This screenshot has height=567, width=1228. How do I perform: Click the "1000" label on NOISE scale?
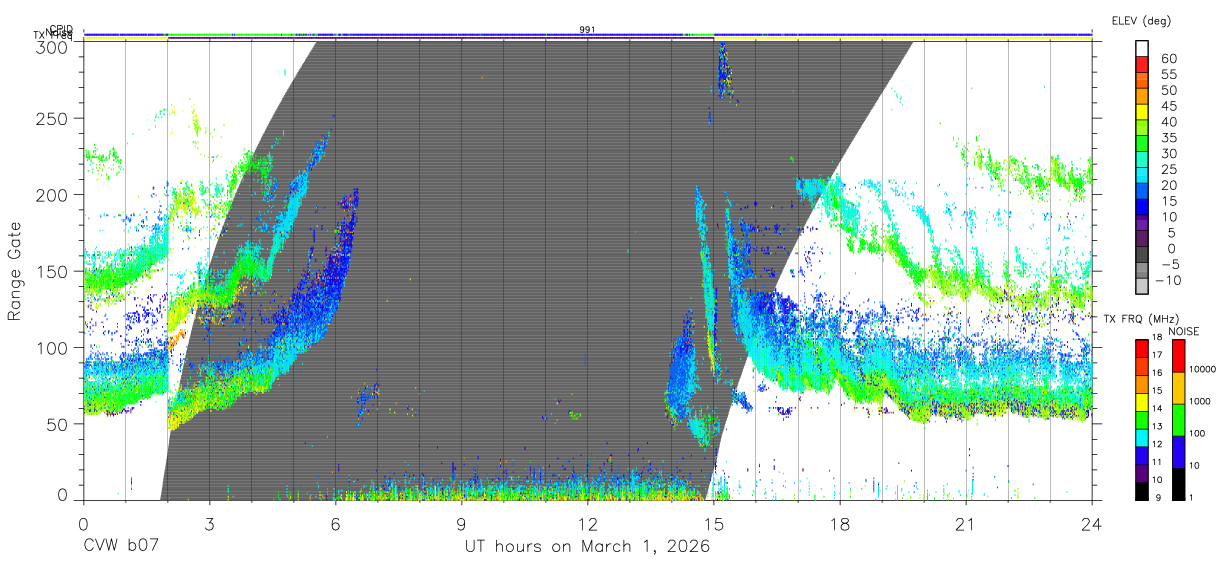[1199, 401]
